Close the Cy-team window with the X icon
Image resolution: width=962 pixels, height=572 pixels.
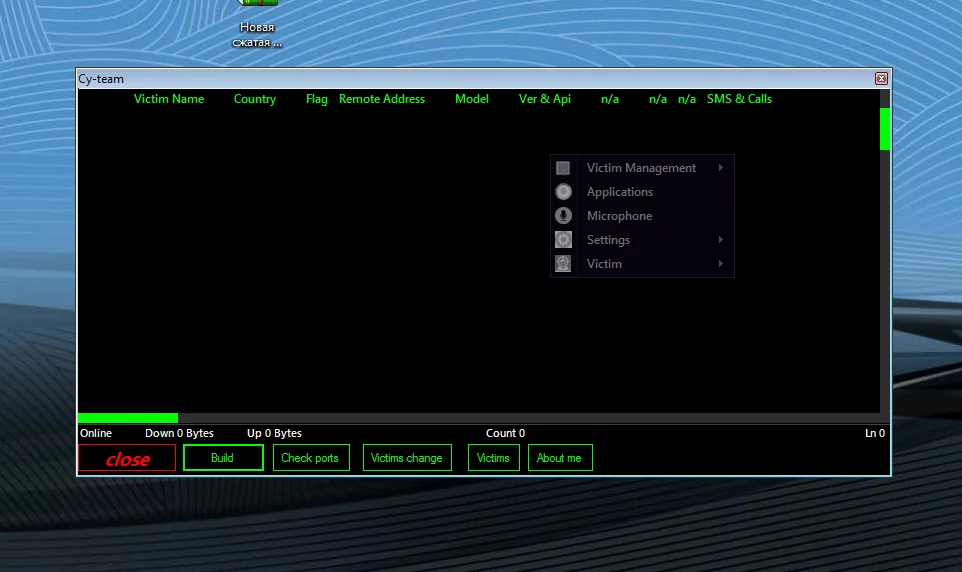click(x=881, y=79)
